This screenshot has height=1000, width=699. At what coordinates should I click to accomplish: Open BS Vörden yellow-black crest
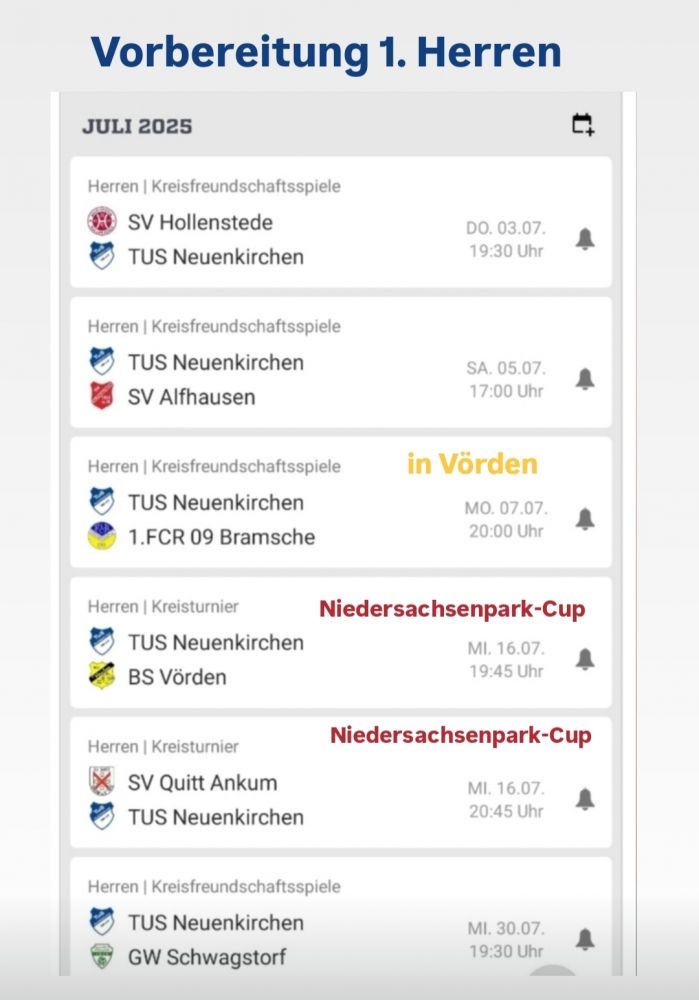point(102,676)
